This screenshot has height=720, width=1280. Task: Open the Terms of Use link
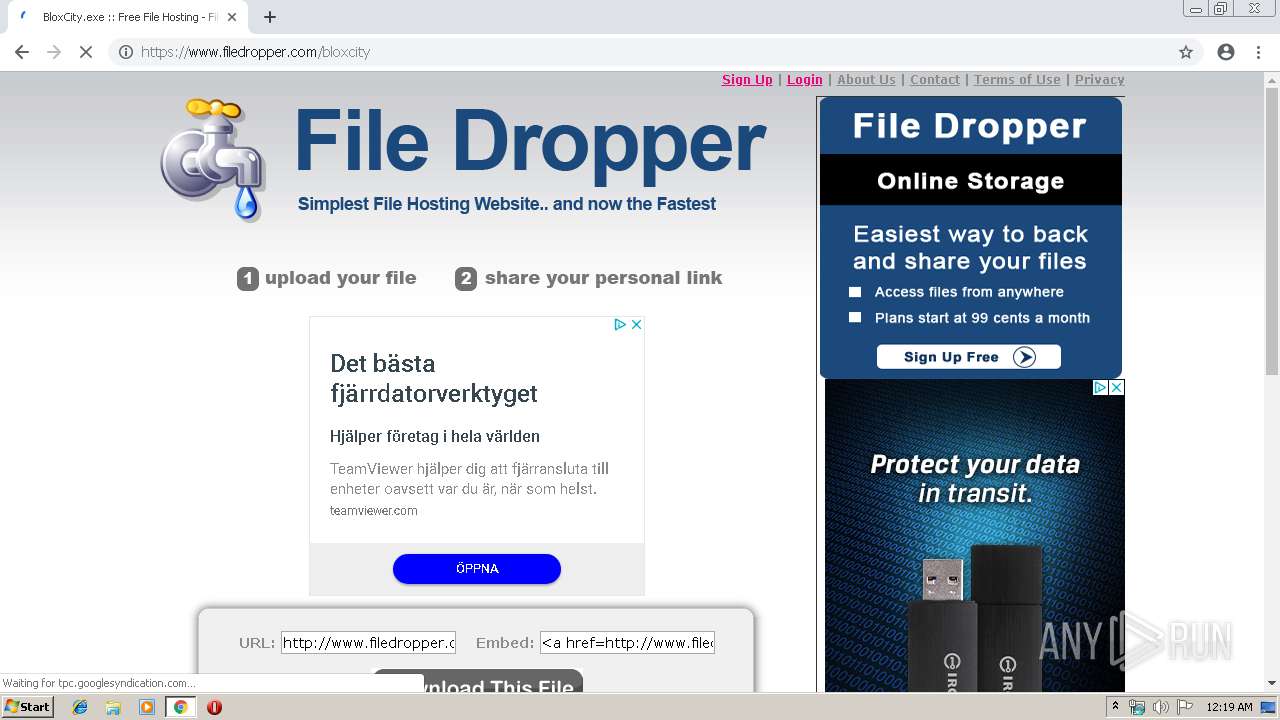pyautogui.click(x=1017, y=80)
